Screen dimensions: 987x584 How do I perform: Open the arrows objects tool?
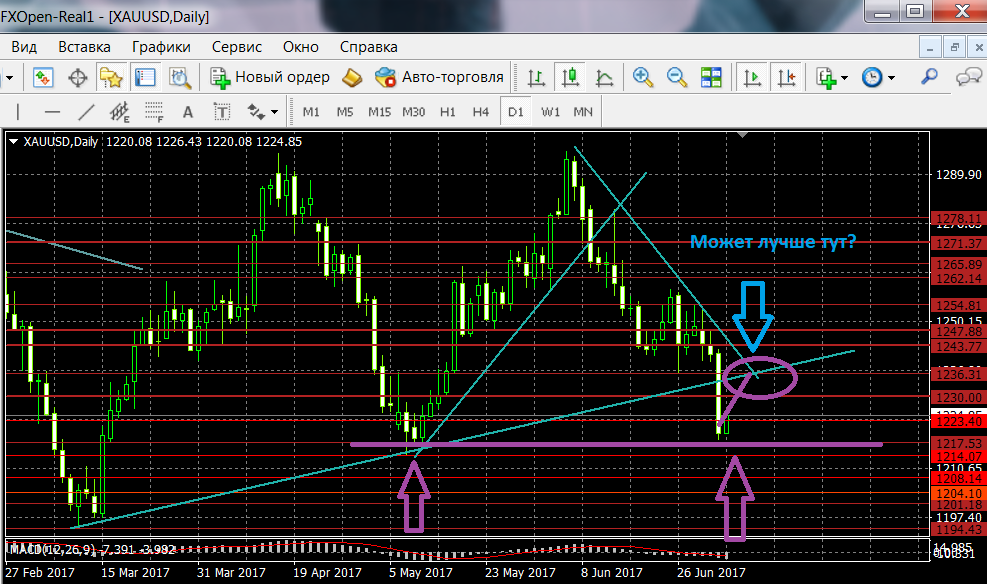click(x=256, y=113)
